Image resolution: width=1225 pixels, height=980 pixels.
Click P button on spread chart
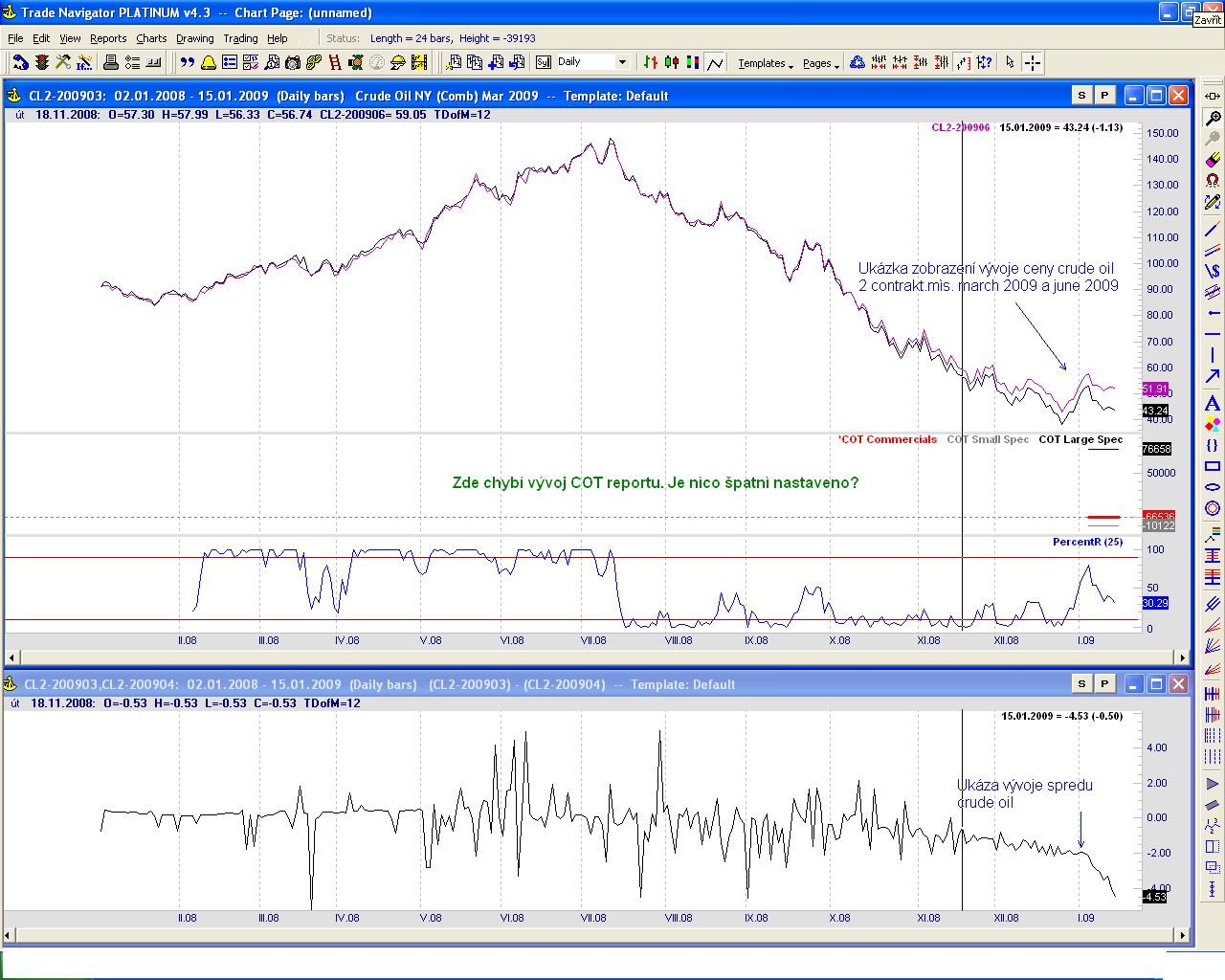coord(1104,683)
